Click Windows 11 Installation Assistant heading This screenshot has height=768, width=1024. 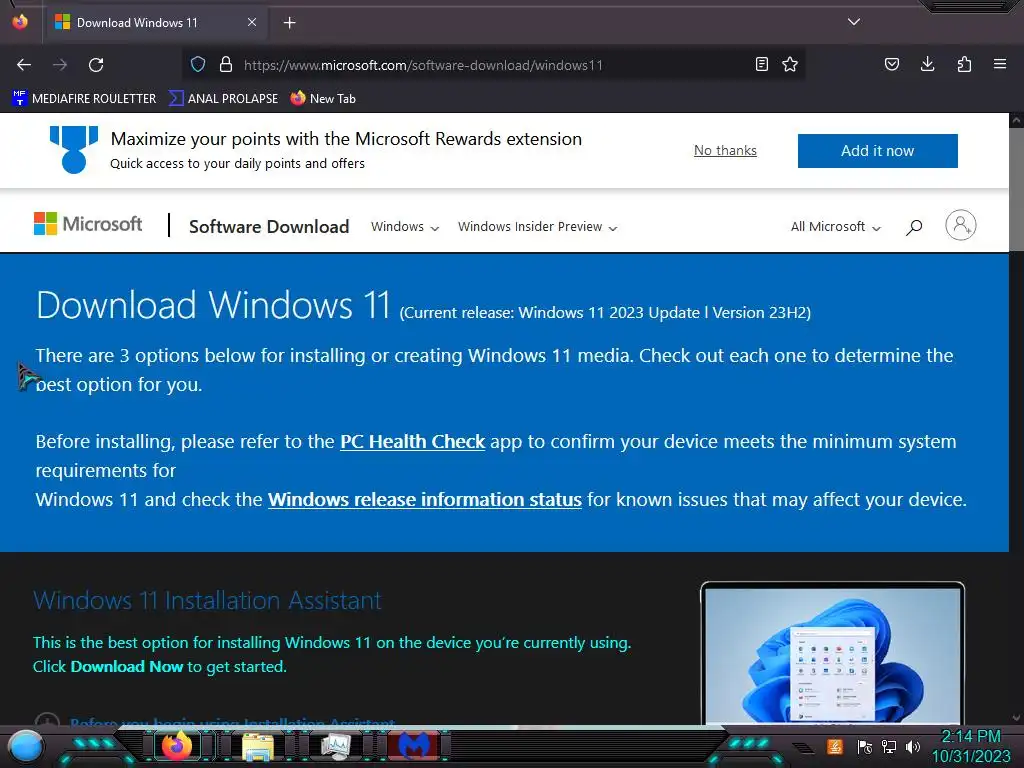(207, 600)
